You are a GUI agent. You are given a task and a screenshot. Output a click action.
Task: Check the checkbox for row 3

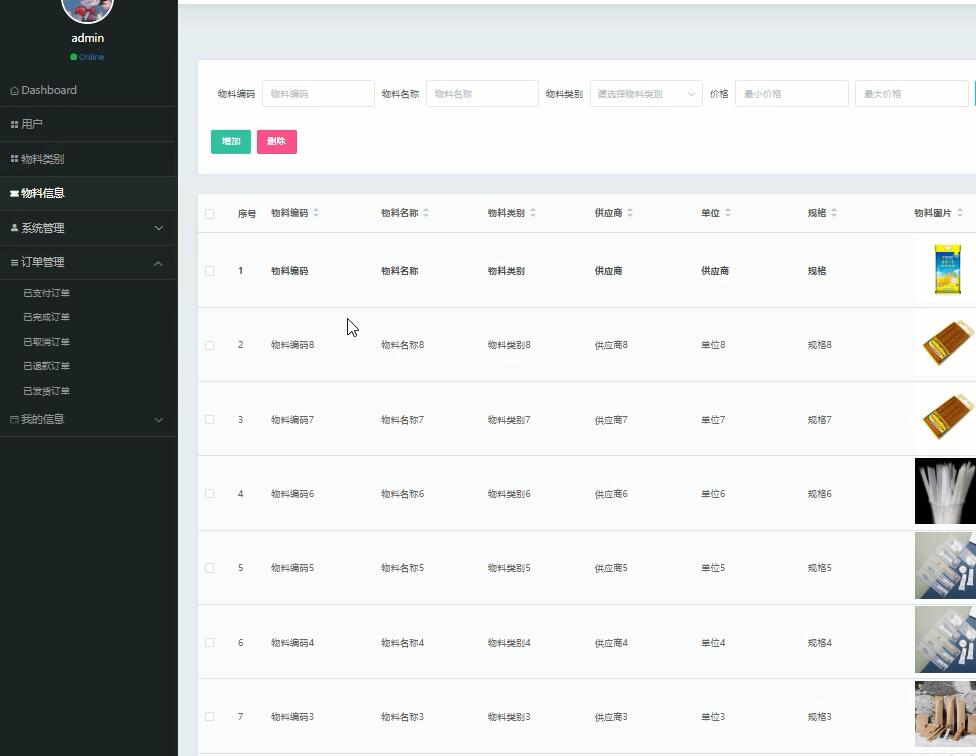coord(210,419)
